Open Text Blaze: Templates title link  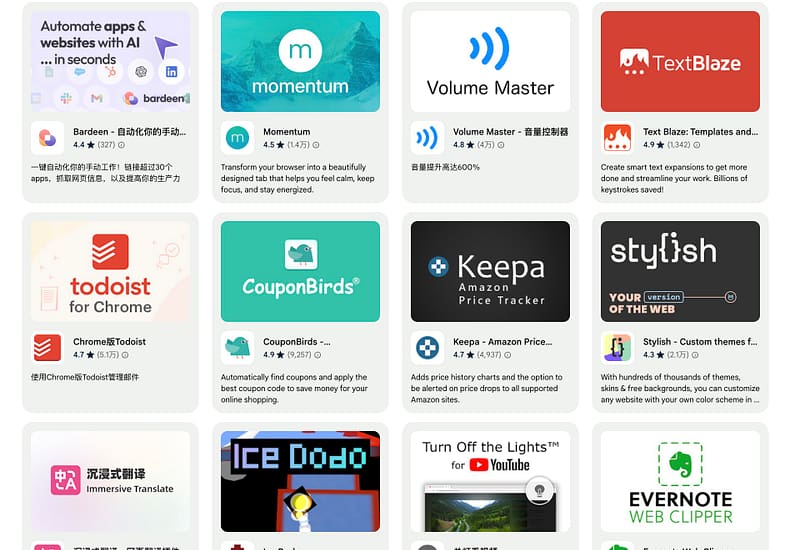pos(700,132)
